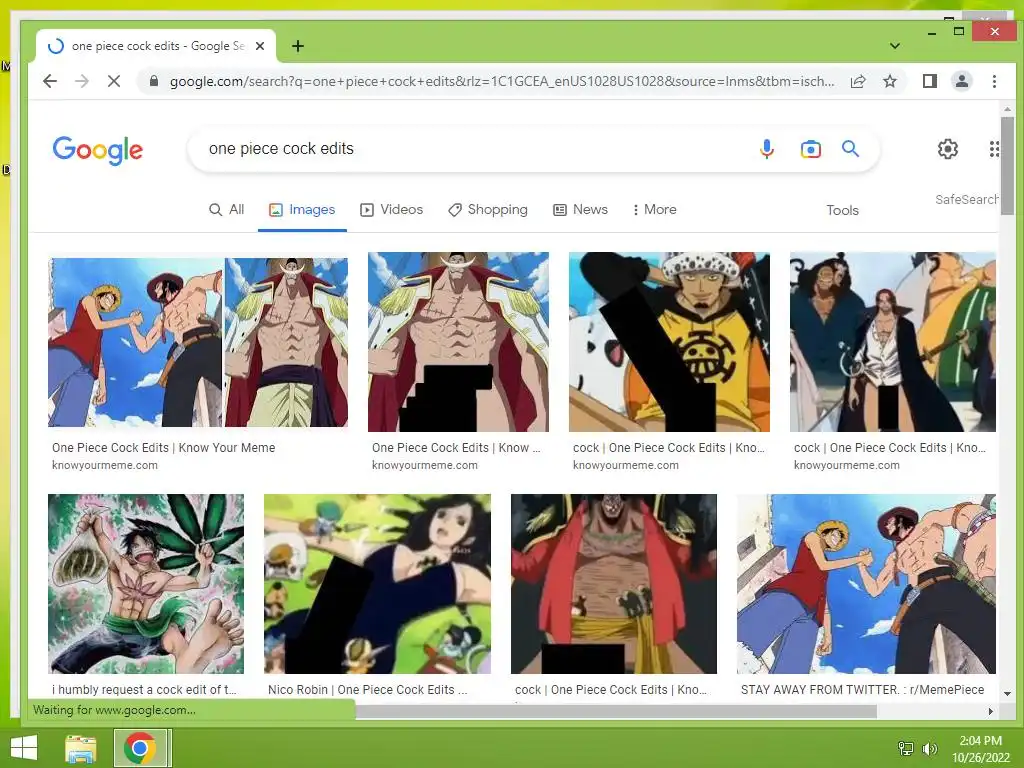Click Chrome icon in the taskbar
1024x768 pixels.
(140, 748)
